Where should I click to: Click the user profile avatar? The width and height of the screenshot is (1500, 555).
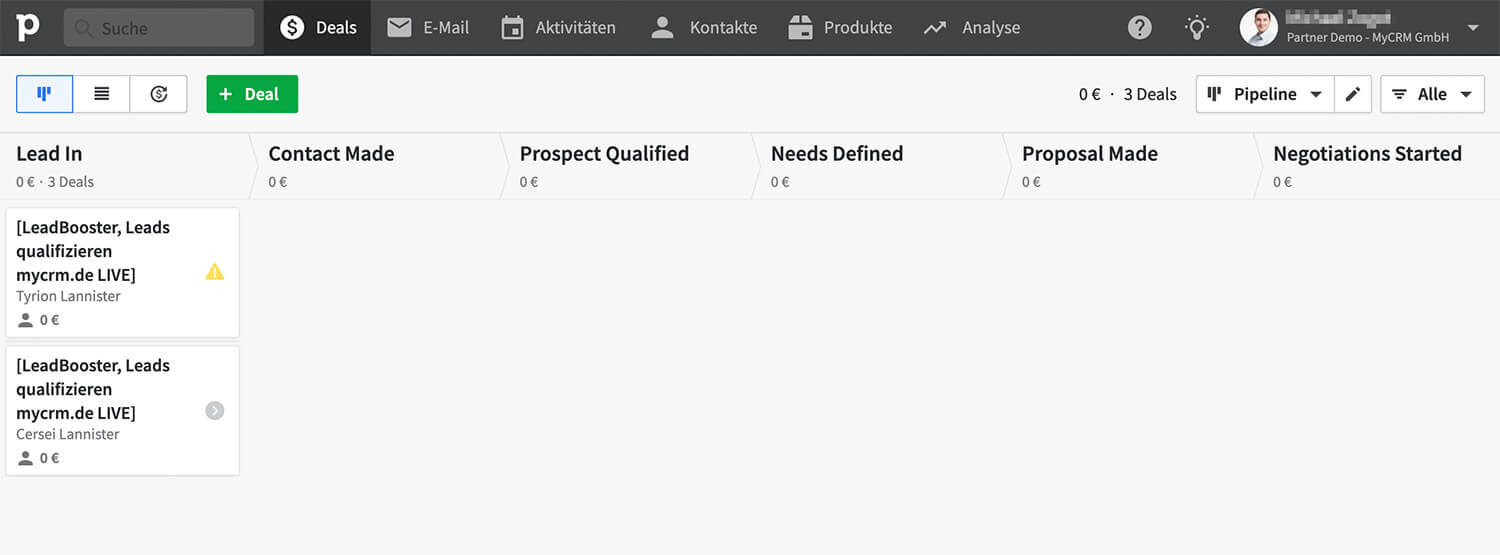(x=1259, y=28)
